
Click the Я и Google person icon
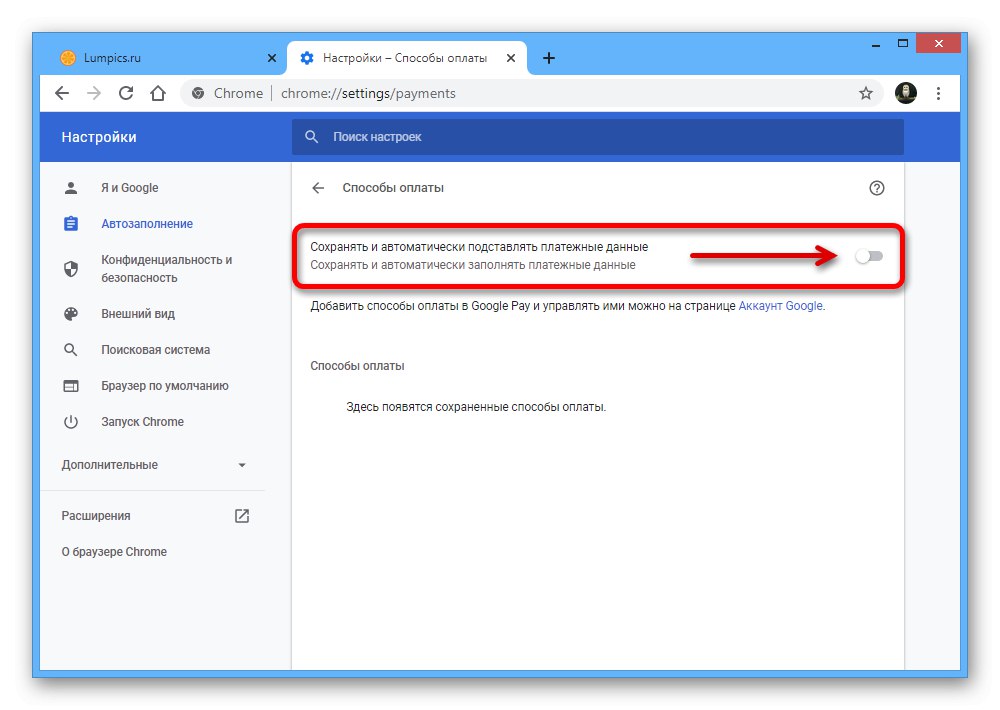tap(70, 187)
